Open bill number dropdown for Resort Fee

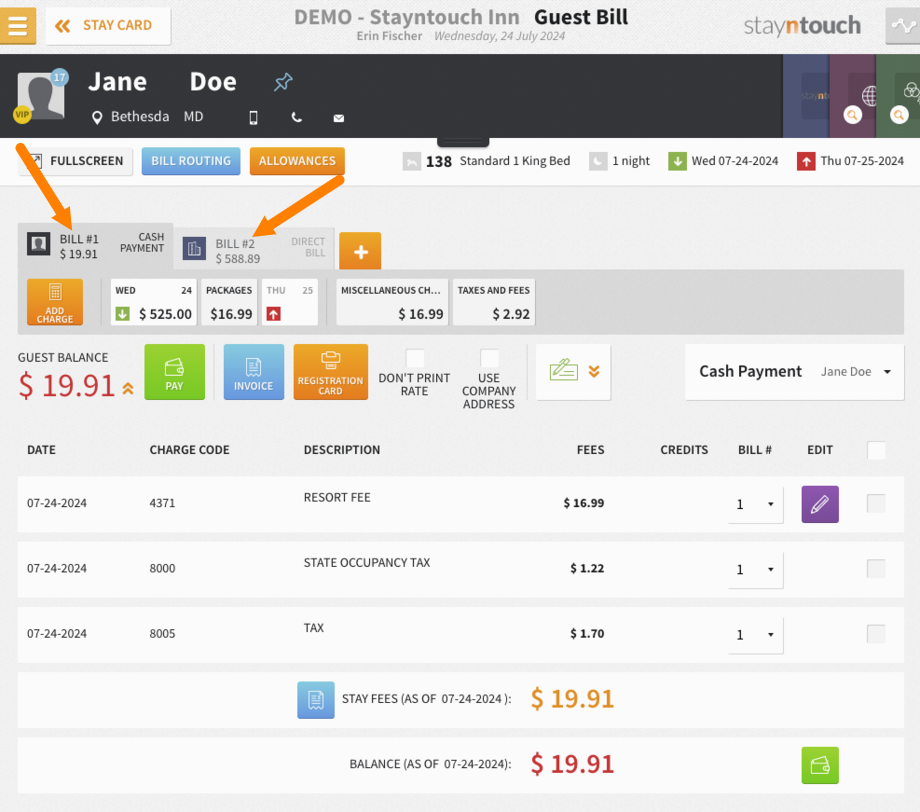756,504
